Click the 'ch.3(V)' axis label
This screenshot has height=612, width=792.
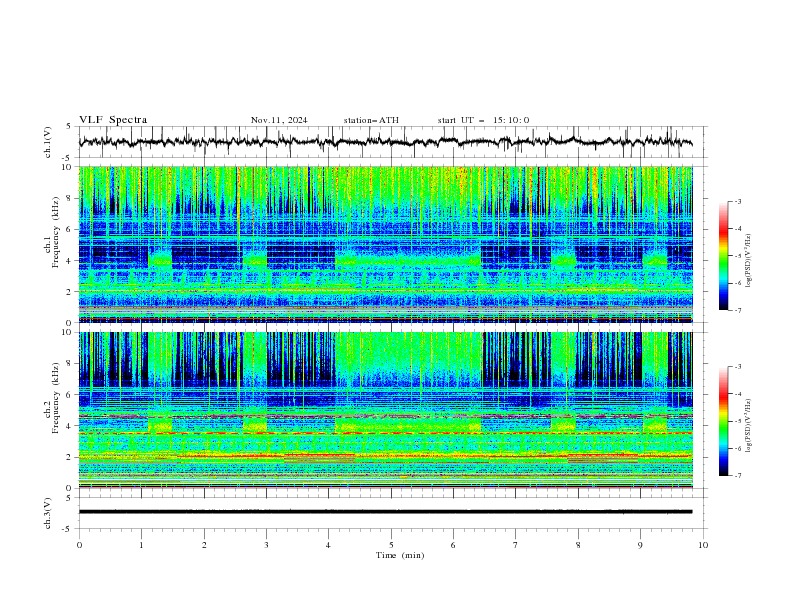48,513
